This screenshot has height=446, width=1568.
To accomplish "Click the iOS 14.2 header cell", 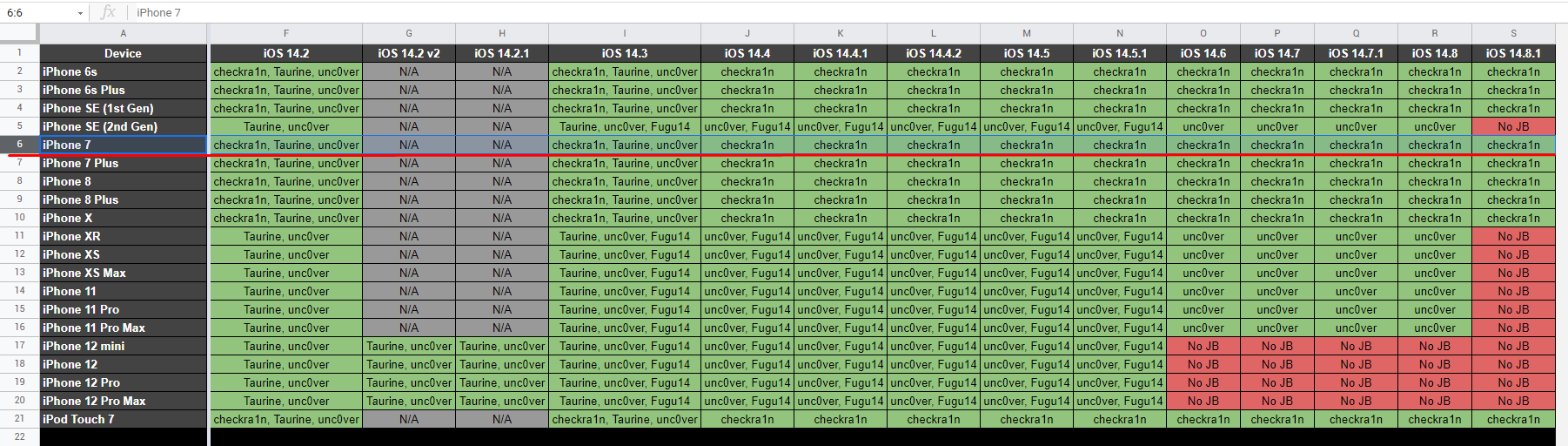I will [286, 53].
